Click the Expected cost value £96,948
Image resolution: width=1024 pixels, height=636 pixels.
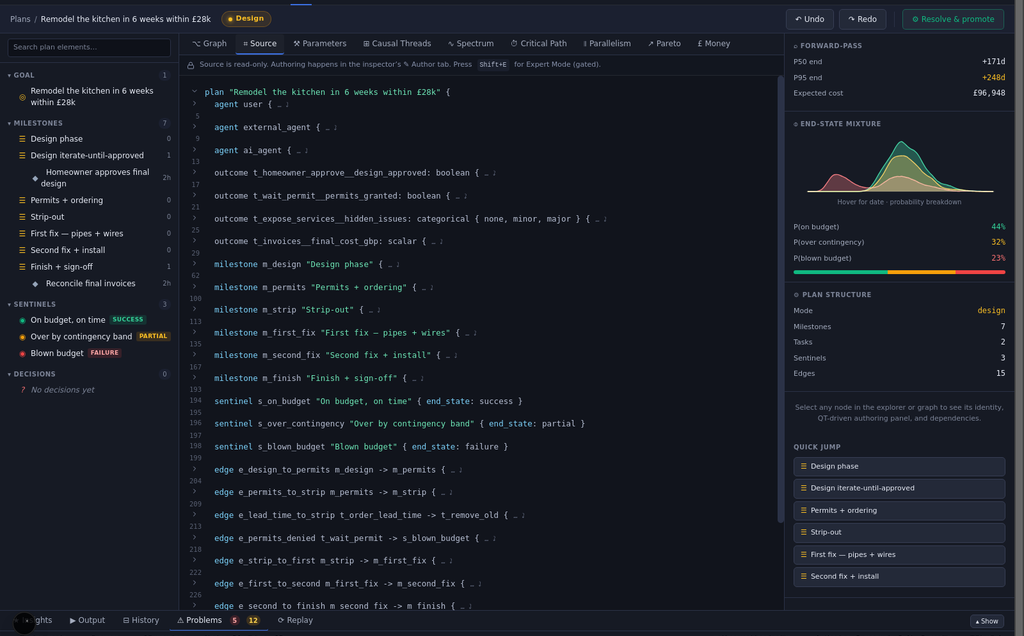(989, 93)
